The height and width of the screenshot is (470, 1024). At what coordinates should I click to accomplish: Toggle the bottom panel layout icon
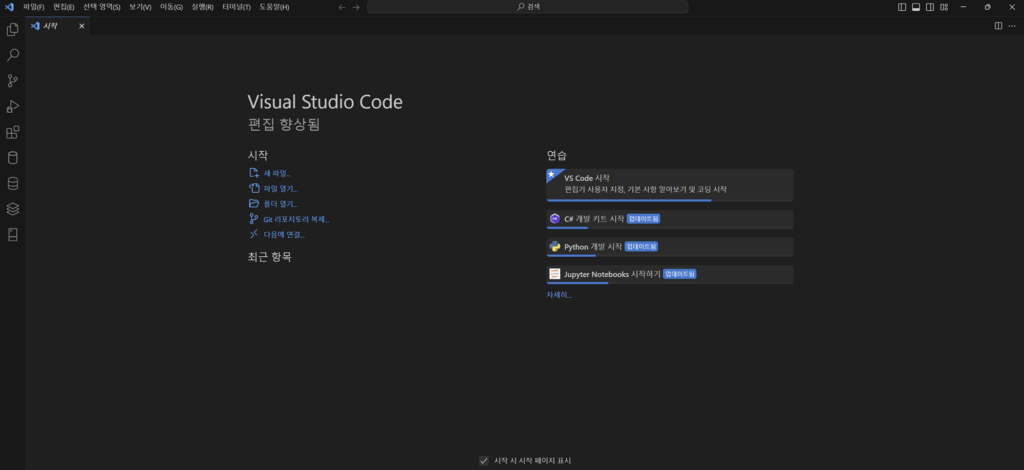(x=916, y=7)
